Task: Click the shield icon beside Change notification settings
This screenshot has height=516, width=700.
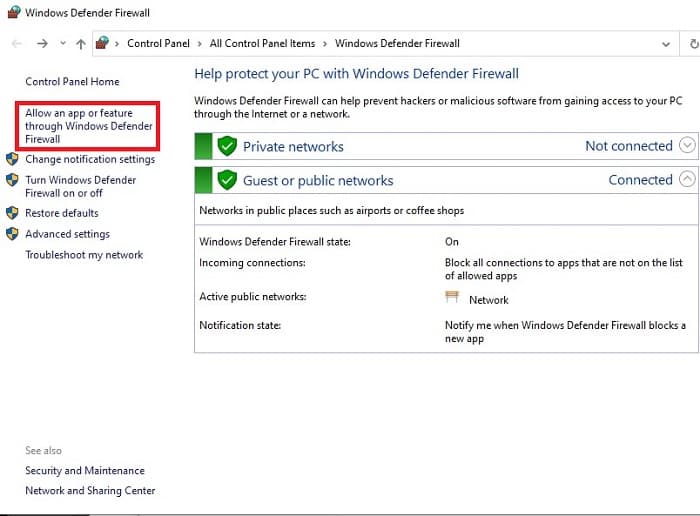Action: 12,159
